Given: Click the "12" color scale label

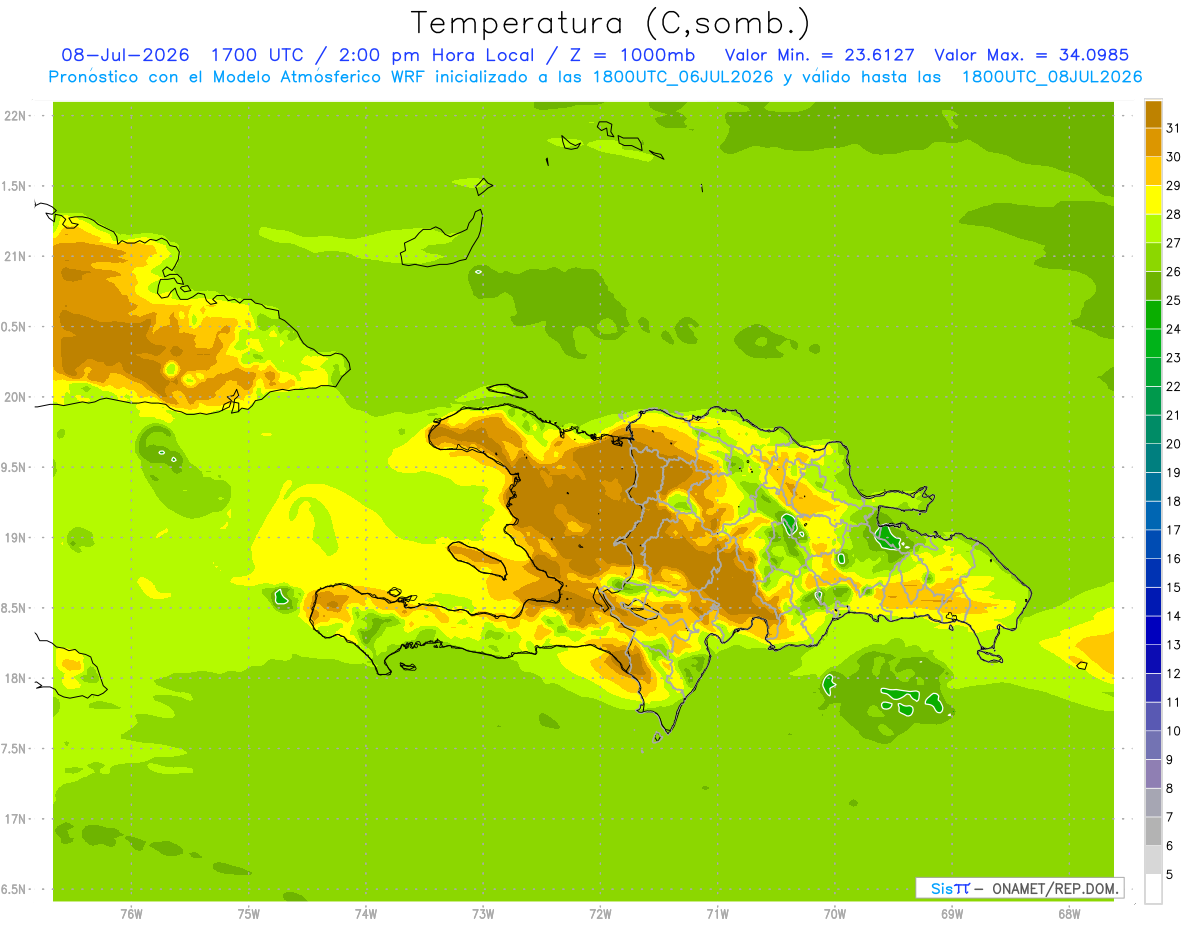Looking at the screenshot, I should (1174, 674).
